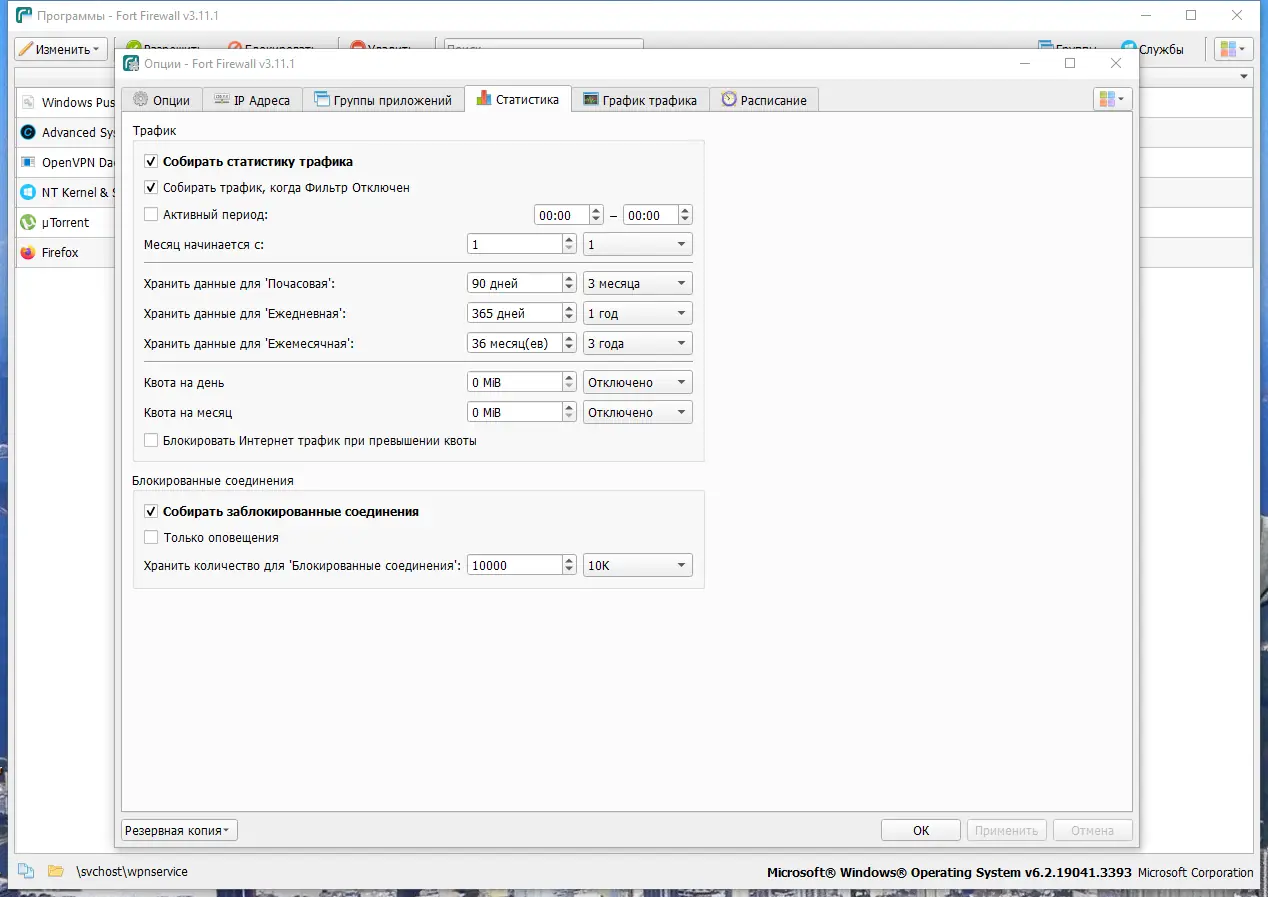The height and width of the screenshot is (897, 1268).
Task: Select µTorrent row in Программы window
Action: pos(66,222)
